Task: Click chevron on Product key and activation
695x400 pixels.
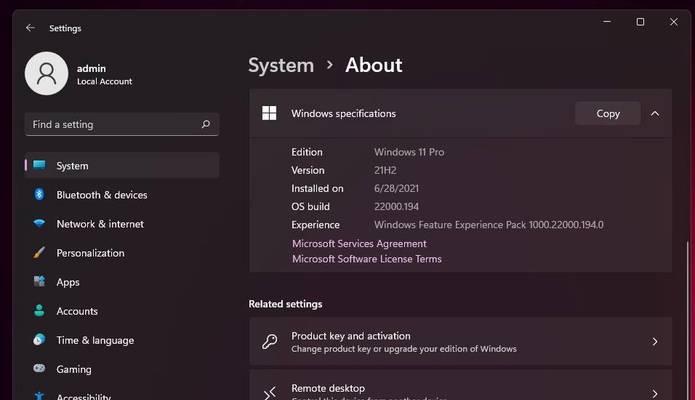Action: (x=655, y=341)
